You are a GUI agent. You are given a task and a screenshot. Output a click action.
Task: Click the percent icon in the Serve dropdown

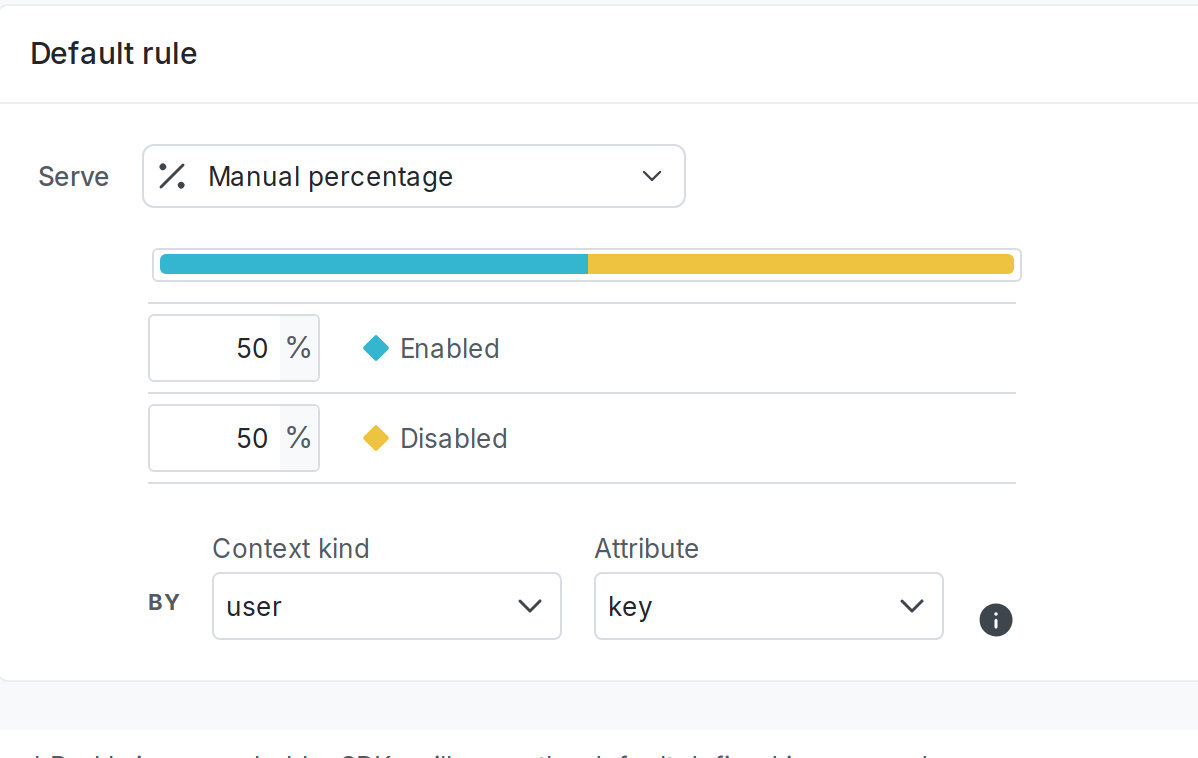(x=173, y=176)
